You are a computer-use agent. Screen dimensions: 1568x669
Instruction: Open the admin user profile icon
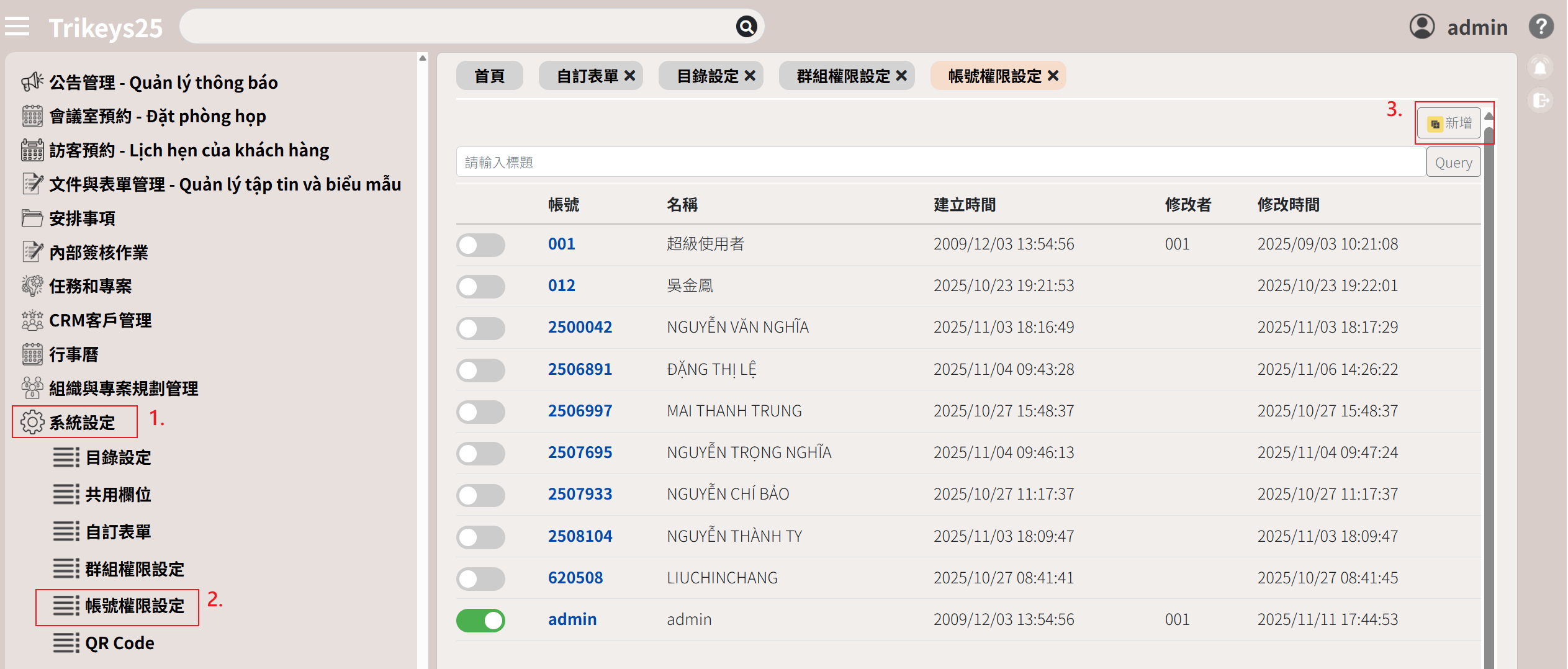pos(1422,27)
